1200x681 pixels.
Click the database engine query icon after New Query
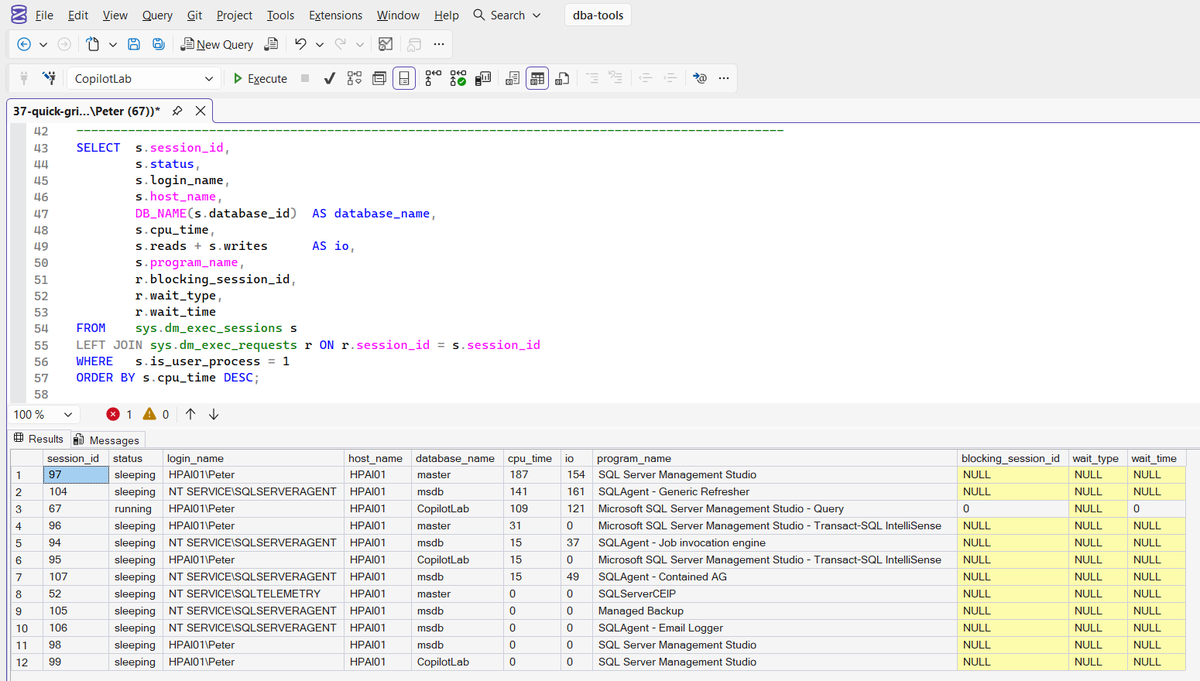pyautogui.click(x=271, y=44)
